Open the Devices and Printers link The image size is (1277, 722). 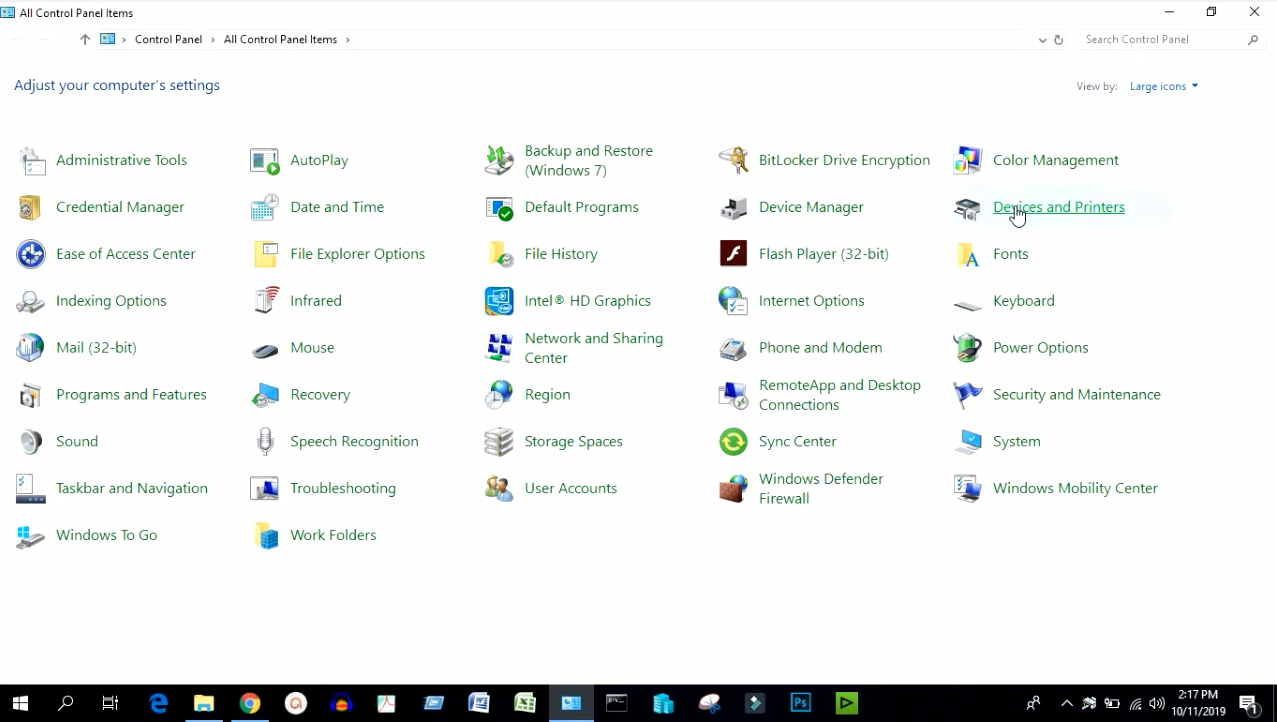tap(1058, 207)
